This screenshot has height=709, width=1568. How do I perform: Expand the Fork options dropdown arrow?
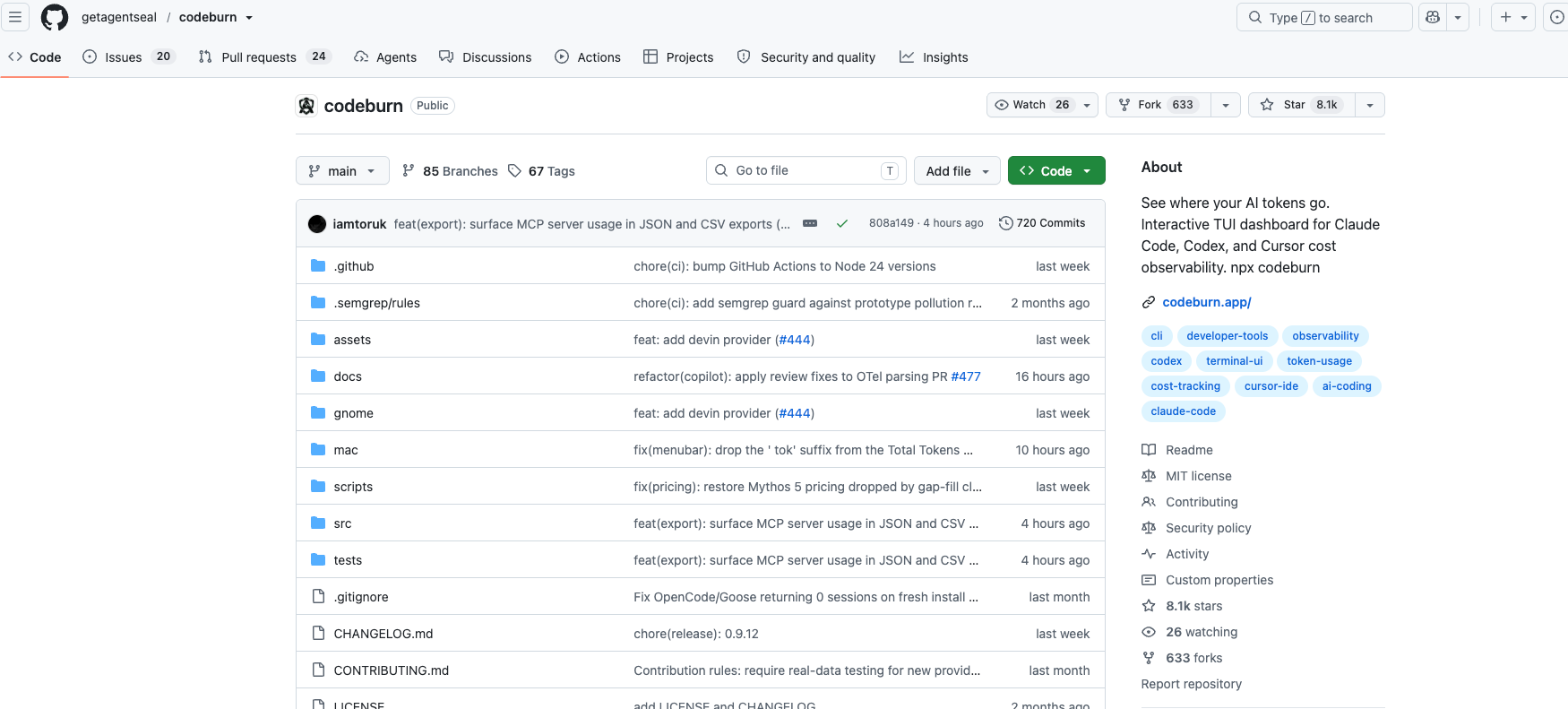(x=1226, y=105)
